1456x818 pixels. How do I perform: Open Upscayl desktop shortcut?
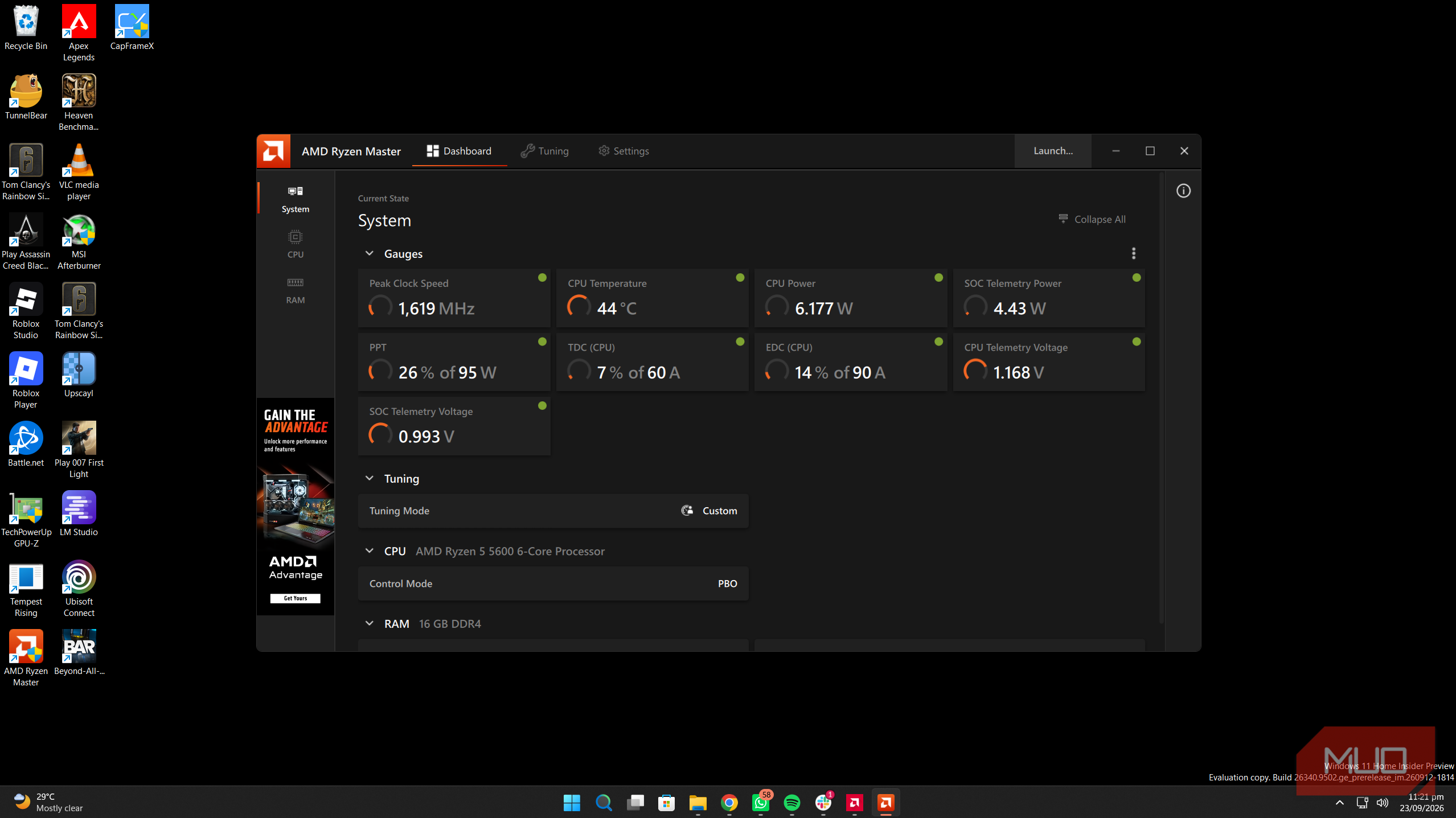pyautogui.click(x=79, y=375)
